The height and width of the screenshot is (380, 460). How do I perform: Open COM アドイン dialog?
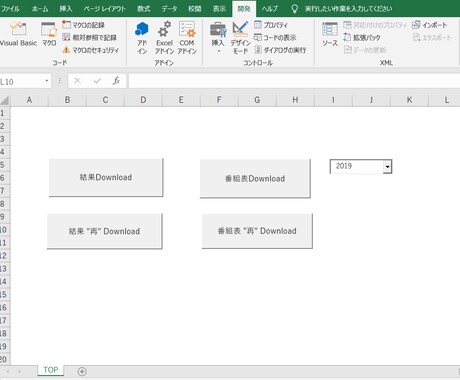tap(187, 37)
